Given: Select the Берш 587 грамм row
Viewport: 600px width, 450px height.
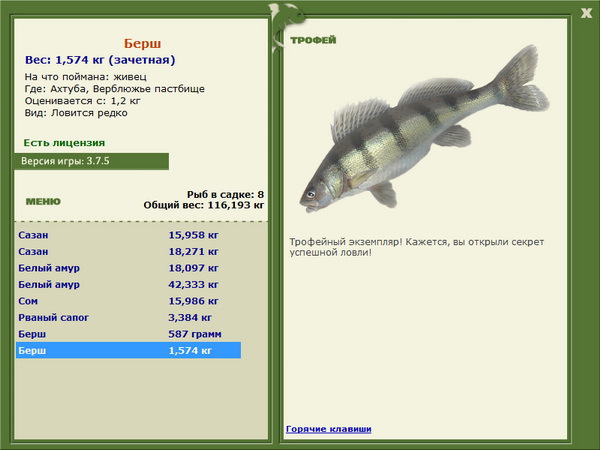Looking at the screenshot, I should (129, 334).
